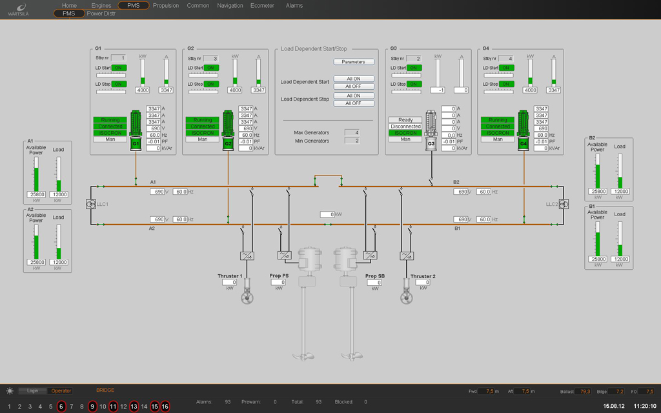Switch to the Propulsion menu tab
Image resolution: width=661 pixels, height=413 pixels.
[x=167, y=5]
